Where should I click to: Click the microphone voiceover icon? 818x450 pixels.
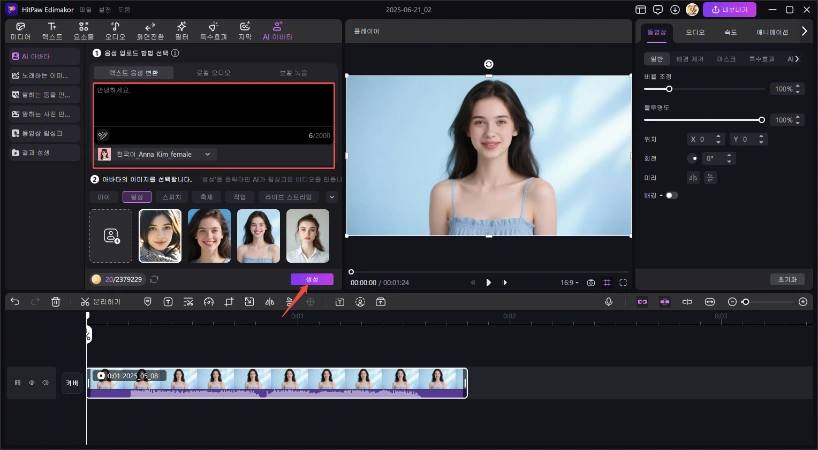tap(608, 302)
